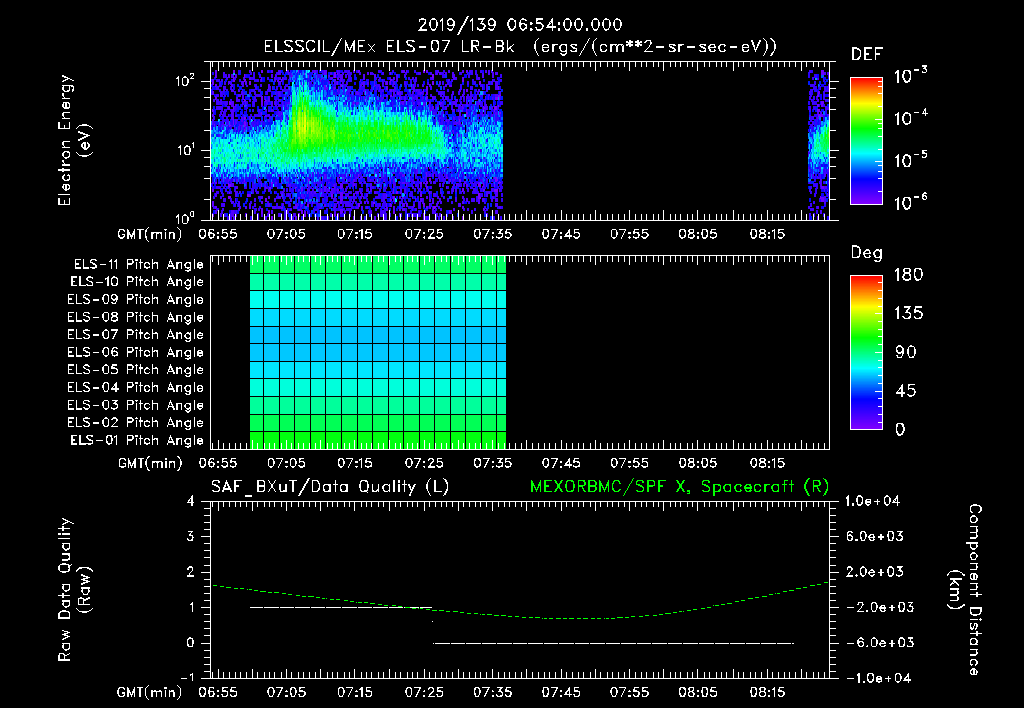Click the green MEXORBMC/SPF X, Spacecraft (R) label

point(679,487)
